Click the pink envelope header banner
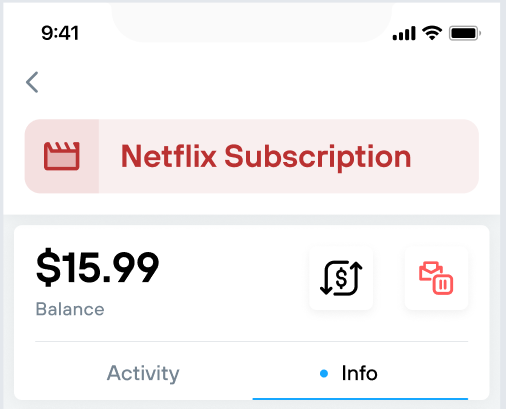Screen dimensions: 506x409 tap(252, 156)
